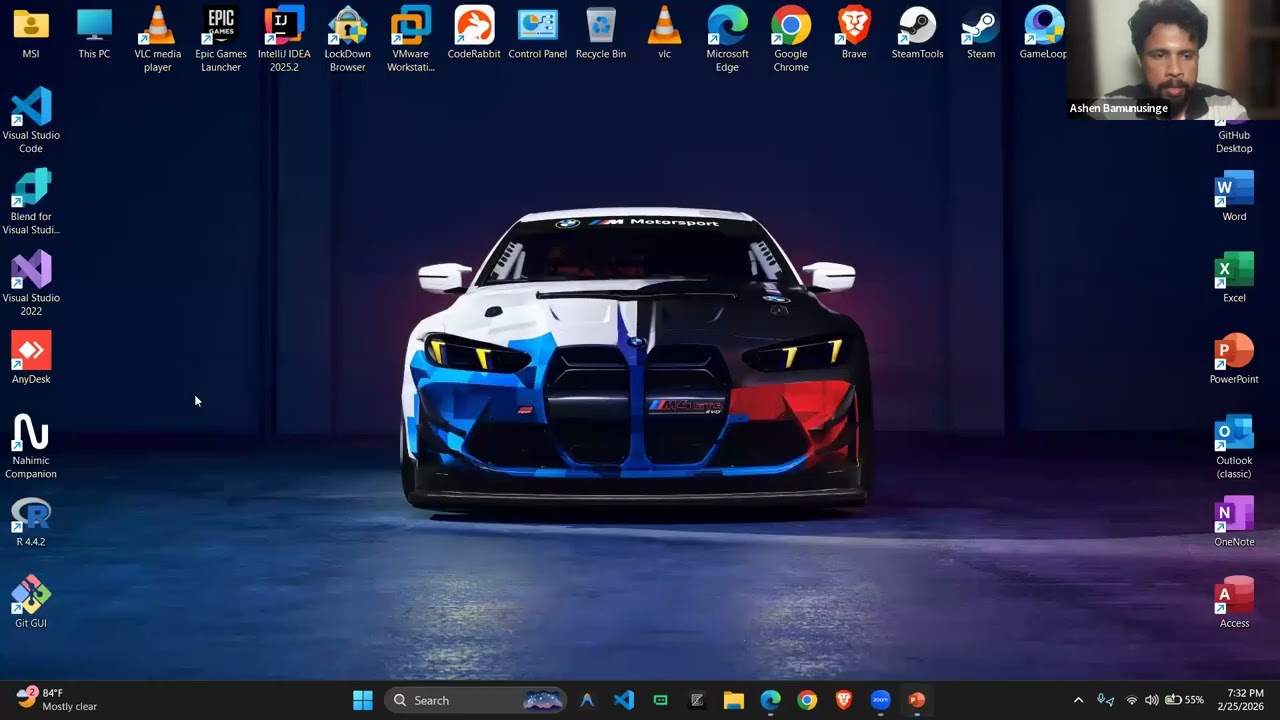The image size is (1280, 720).
Task: Select Word desktop shortcut
Action: click(x=1234, y=196)
